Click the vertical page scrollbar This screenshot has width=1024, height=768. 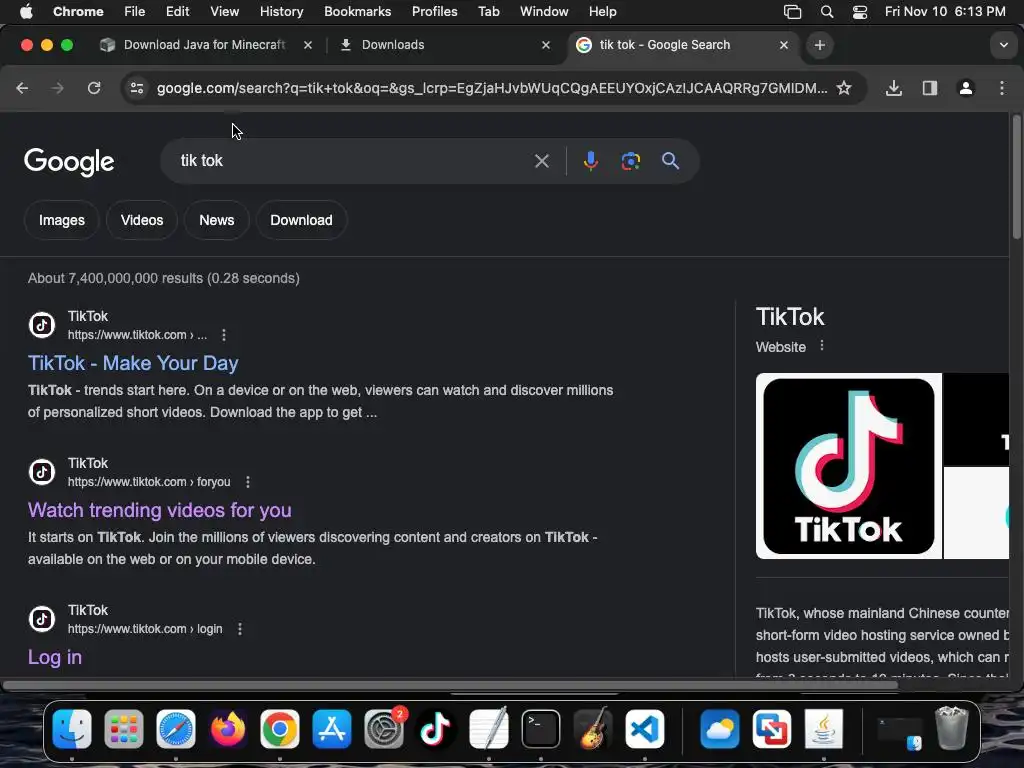pyautogui.click(x=1017, y=178)
